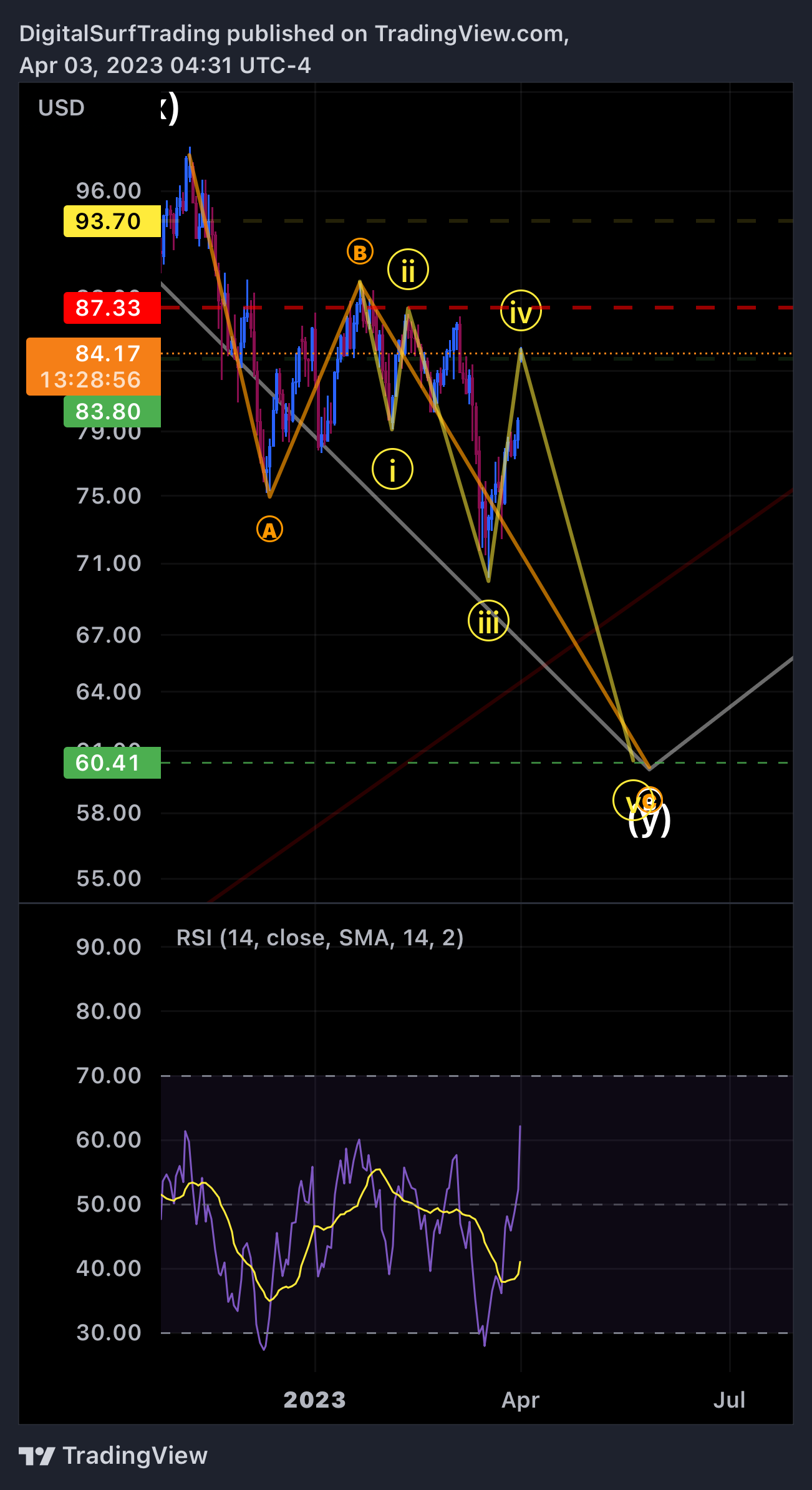Select the orange circled A wave marker
Screen dimensions: 812x1490
pyautogui.click(x=269, y=530)
